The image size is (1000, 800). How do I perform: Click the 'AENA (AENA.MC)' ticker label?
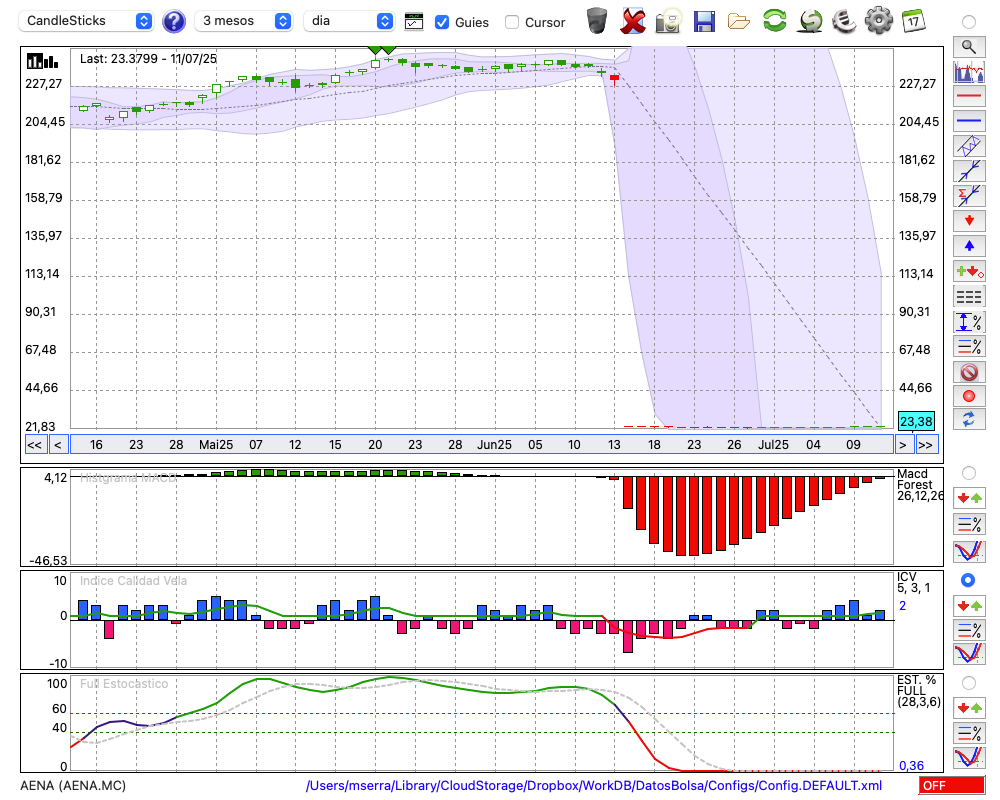pyautogui.click(x=73, y=785)
